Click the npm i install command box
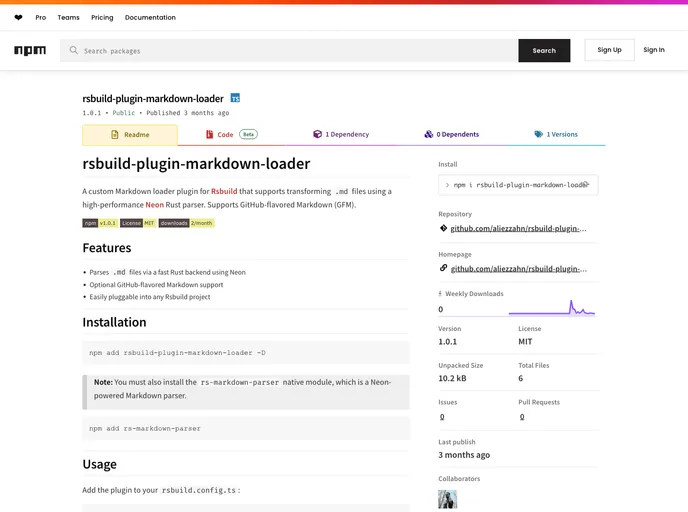688x512 pixels. [x=518, y=185]
